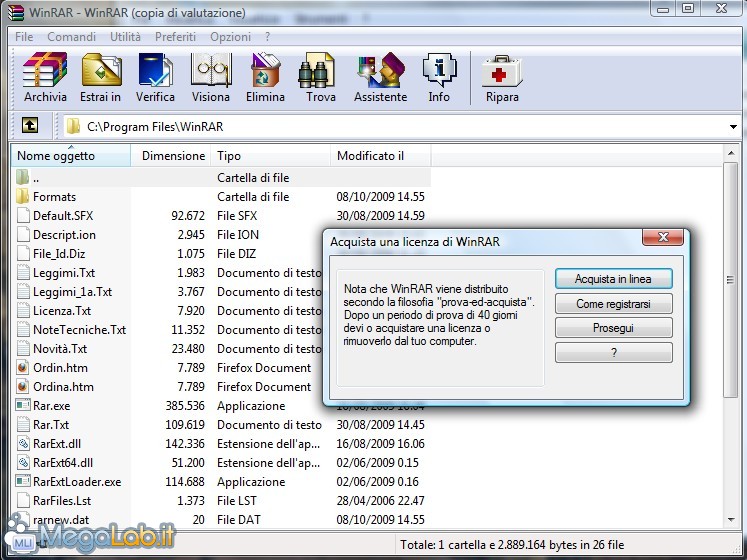Close the Acquista una licenza dialog

coord(663,237)
